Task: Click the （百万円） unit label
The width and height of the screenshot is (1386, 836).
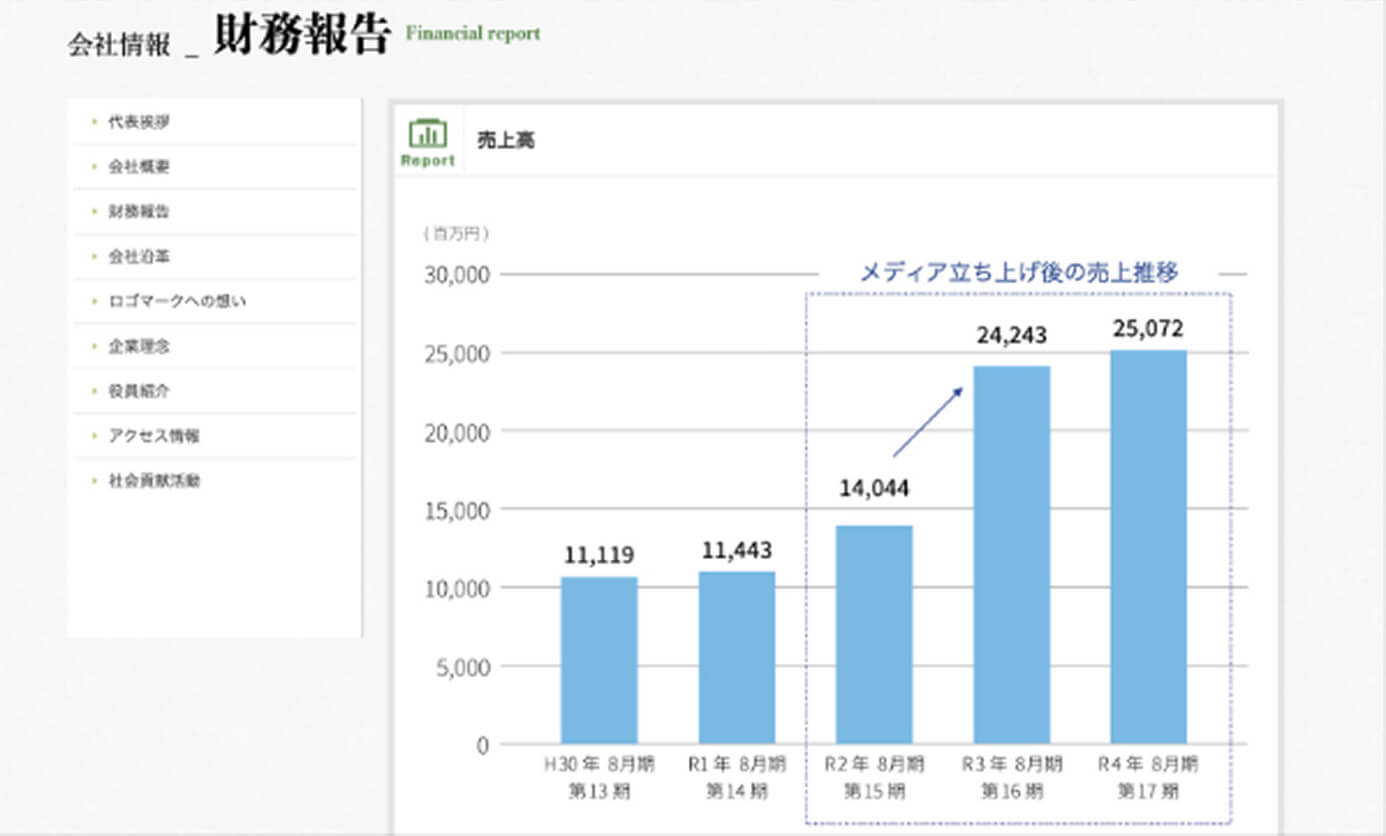Action: (x=456, y=234)
